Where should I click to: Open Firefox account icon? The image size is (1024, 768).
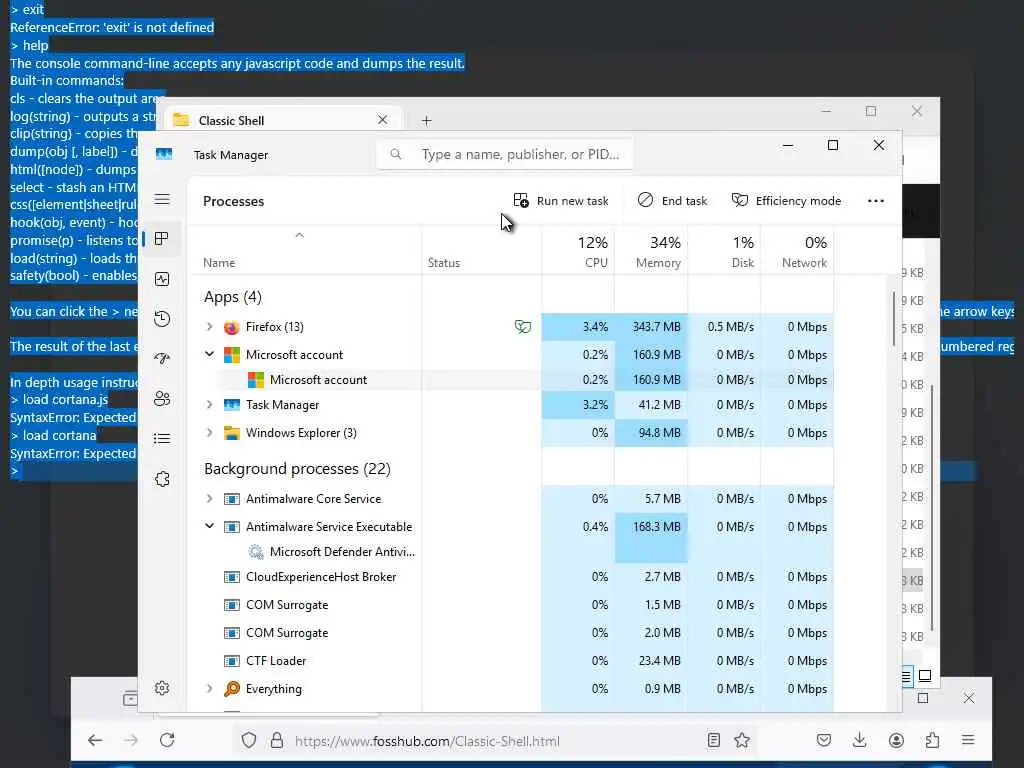click(x=896, y=740)
